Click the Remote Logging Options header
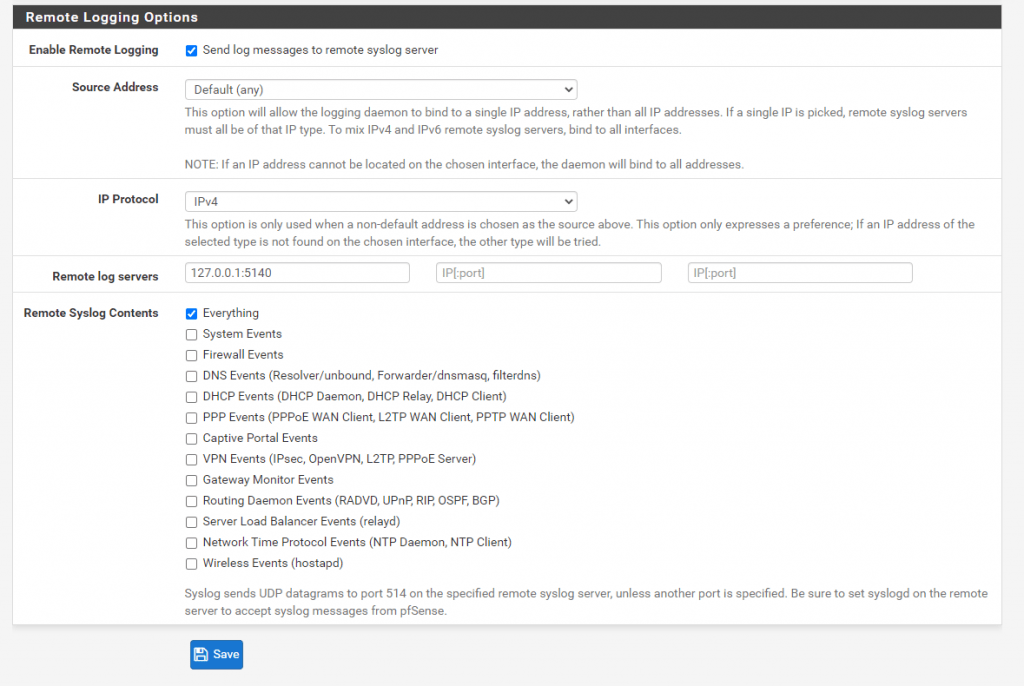 [x=112, y=17]
